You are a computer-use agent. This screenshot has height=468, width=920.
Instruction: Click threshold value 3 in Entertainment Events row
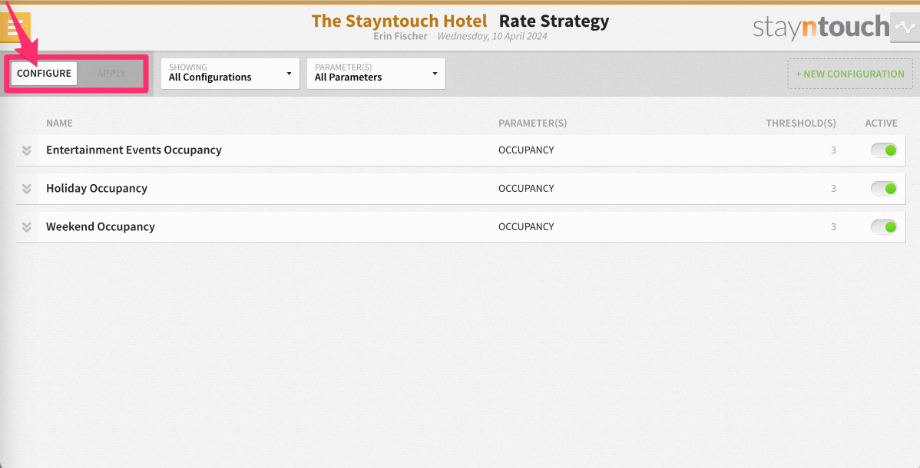click(833, 150)
